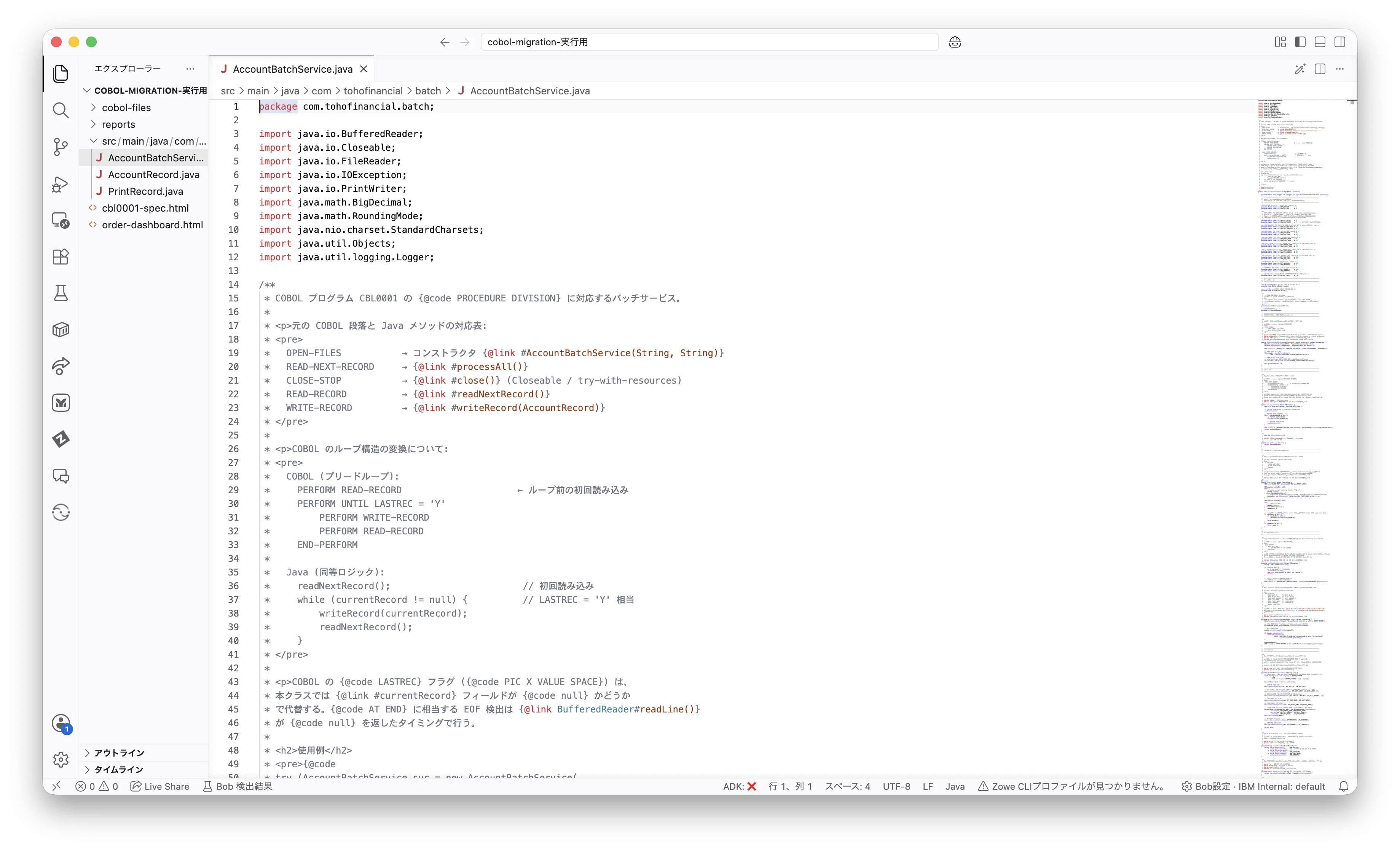Screen dimensions: 1400x851
Task: Click 行 1、列 1 cursor position
Action: [790, 786]
